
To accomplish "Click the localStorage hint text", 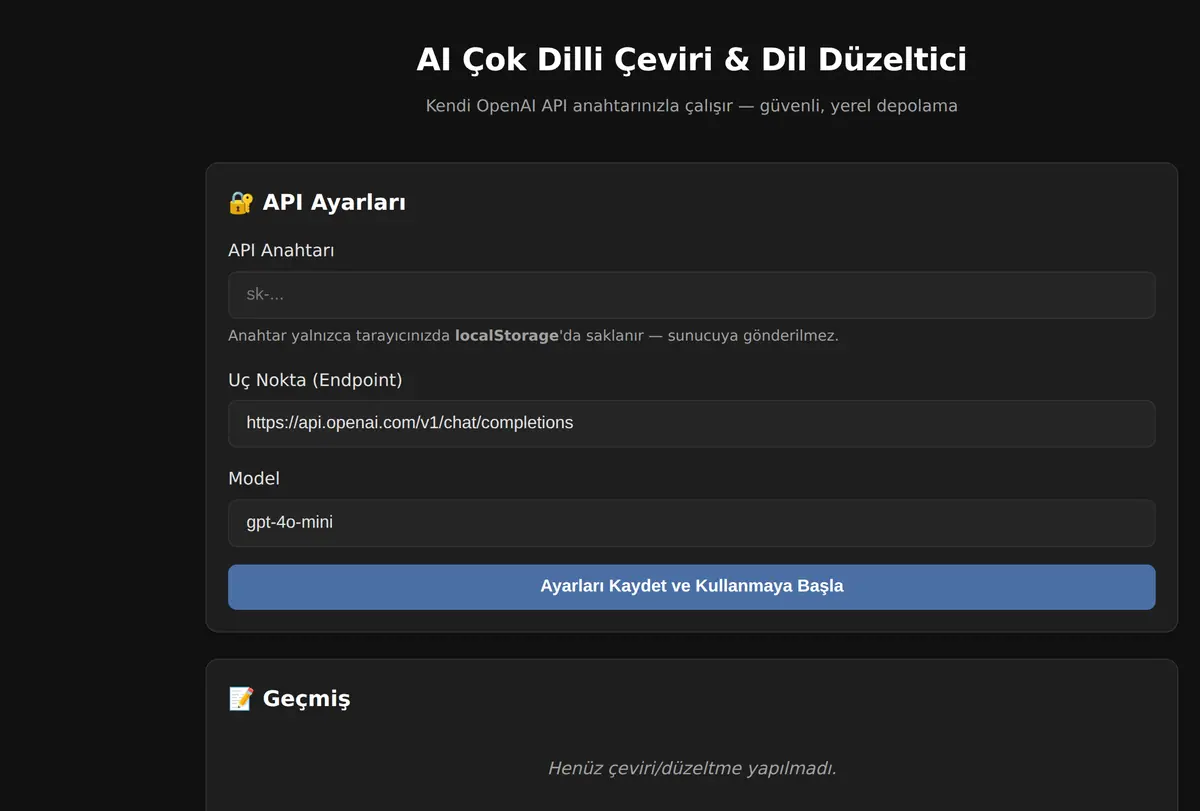I will (x=533, y=336).
